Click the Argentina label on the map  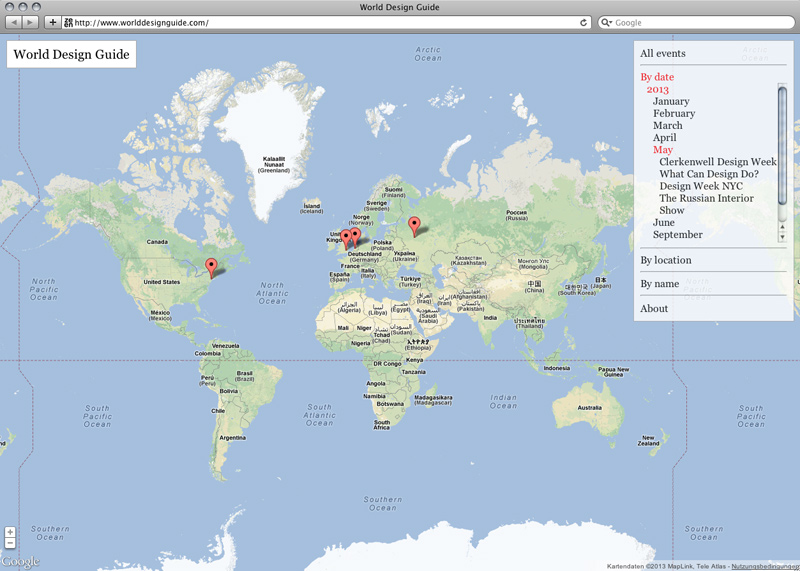[233, 438]
